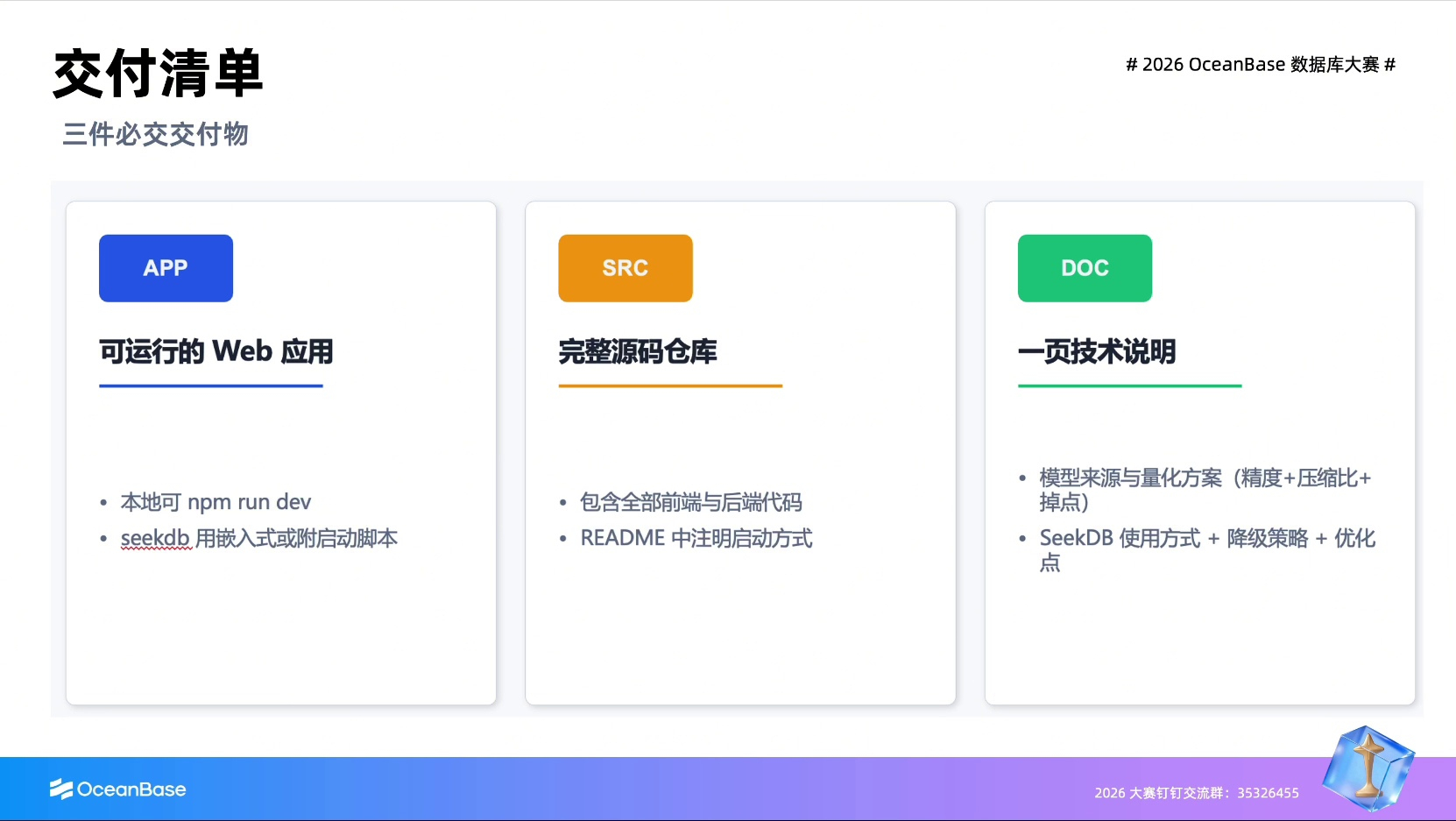Click the bullet starting with "SeekDB 使用方式"

1207,550
